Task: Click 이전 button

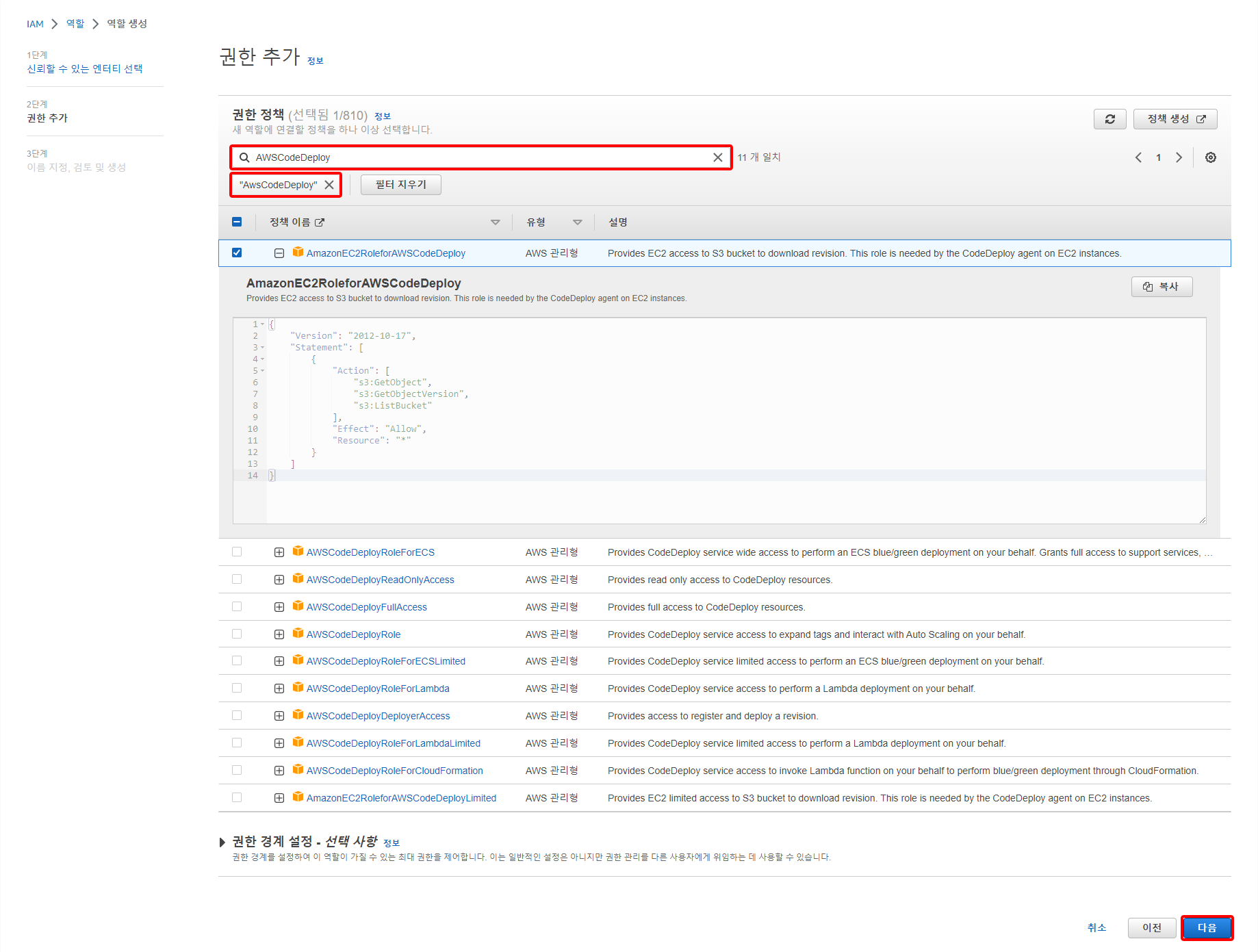Action: (1152, 928)
